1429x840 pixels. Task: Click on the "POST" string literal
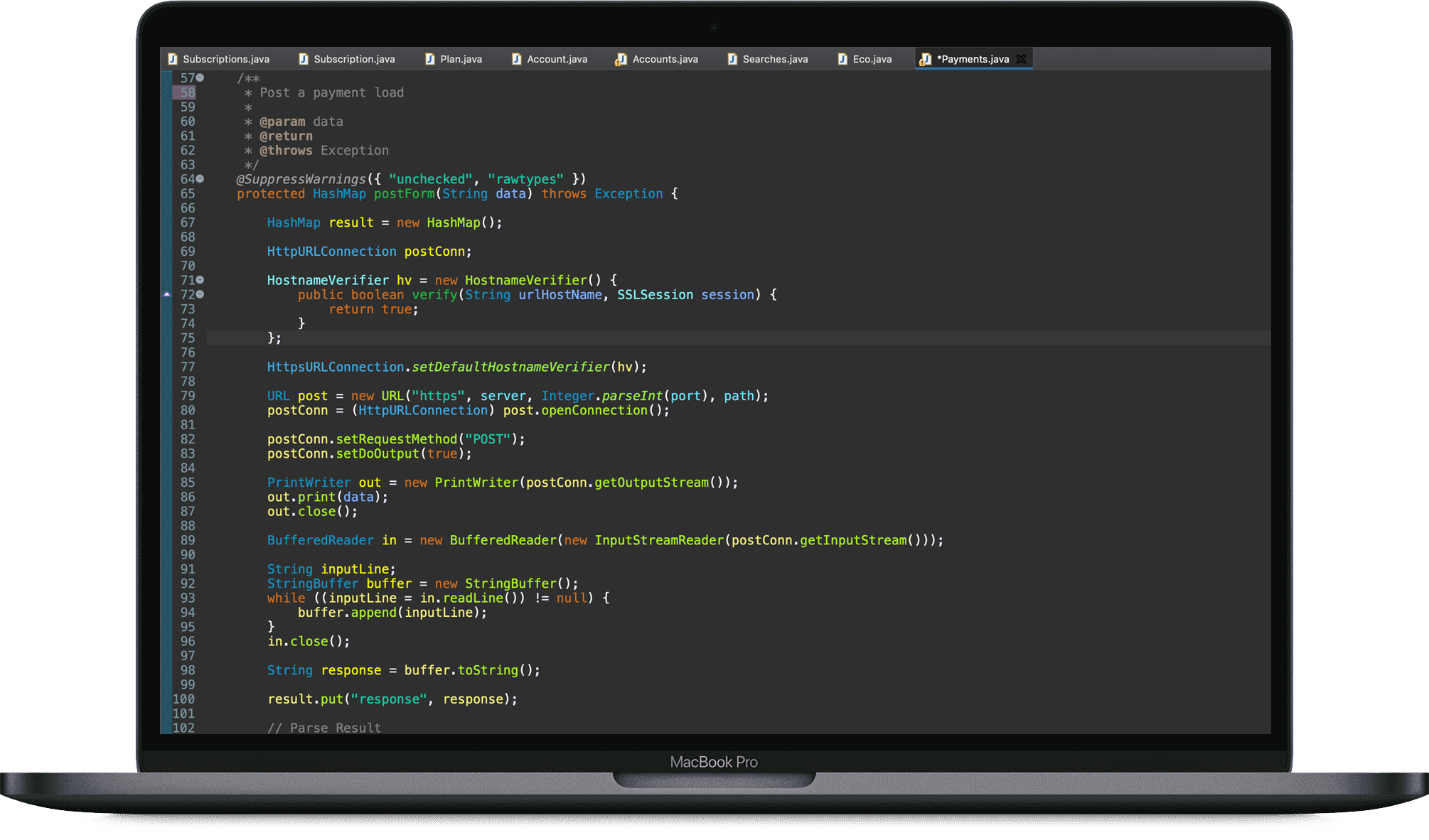click(x=488, y=439)
